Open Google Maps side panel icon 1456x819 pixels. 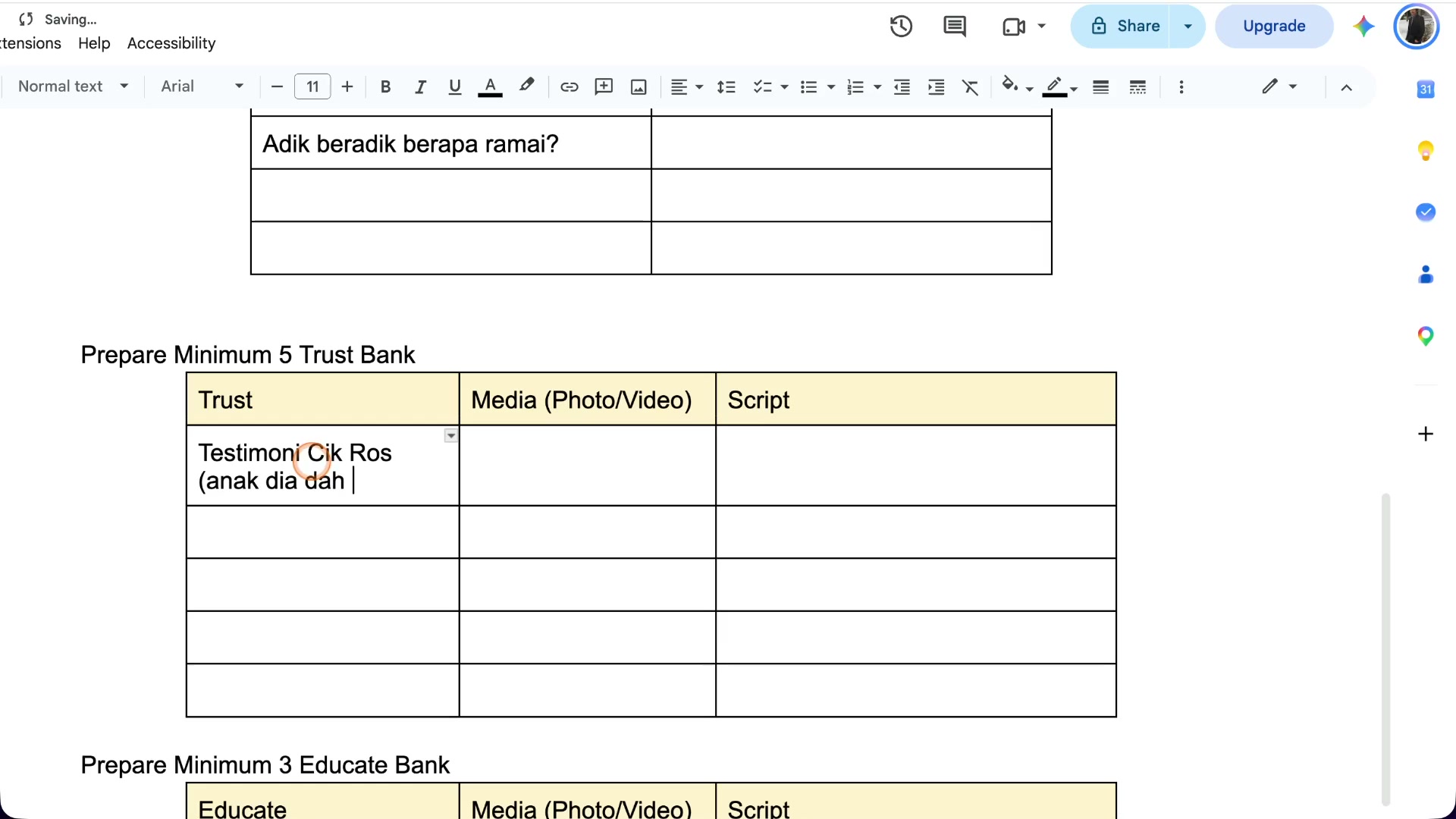click(x=1426, y=336)
